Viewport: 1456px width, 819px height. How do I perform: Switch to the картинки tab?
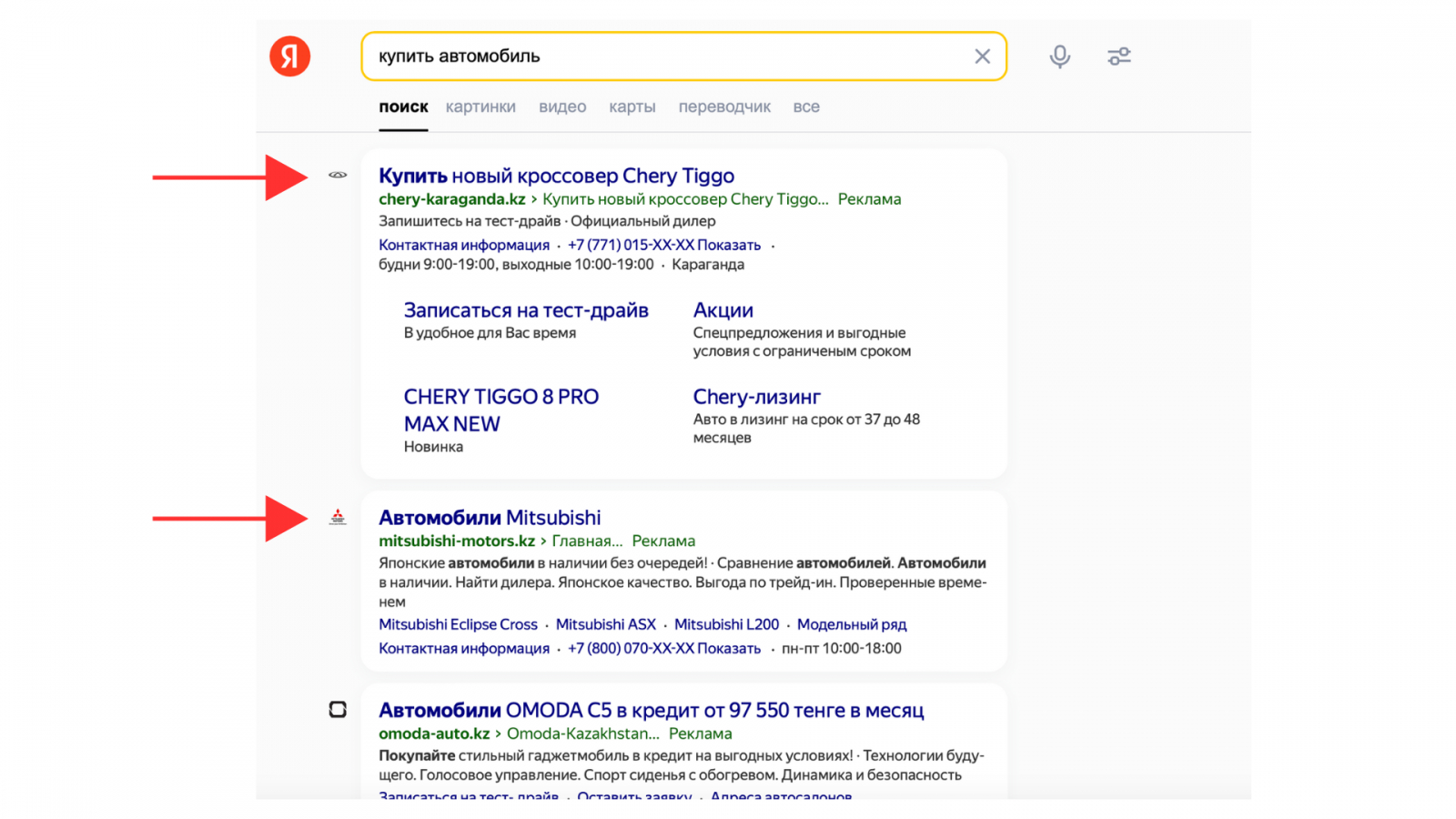click(480, 107)
